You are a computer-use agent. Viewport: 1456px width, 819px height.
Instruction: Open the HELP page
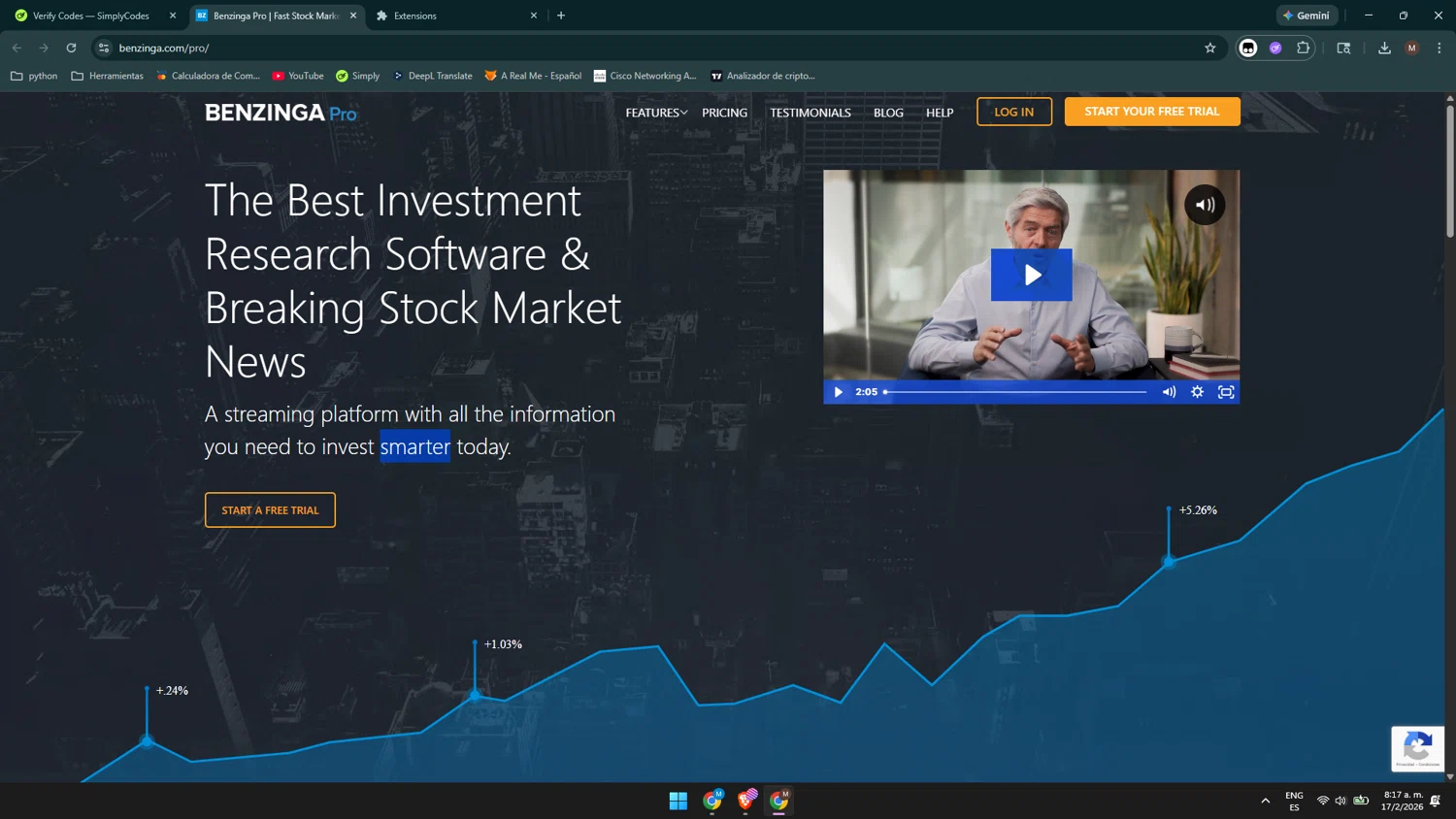click(940, 113)
